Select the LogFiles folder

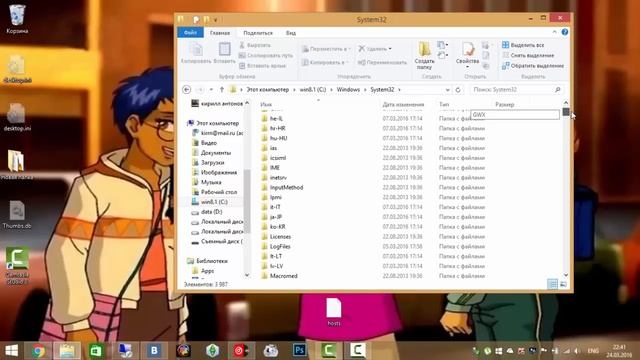(x=280, y=247)
